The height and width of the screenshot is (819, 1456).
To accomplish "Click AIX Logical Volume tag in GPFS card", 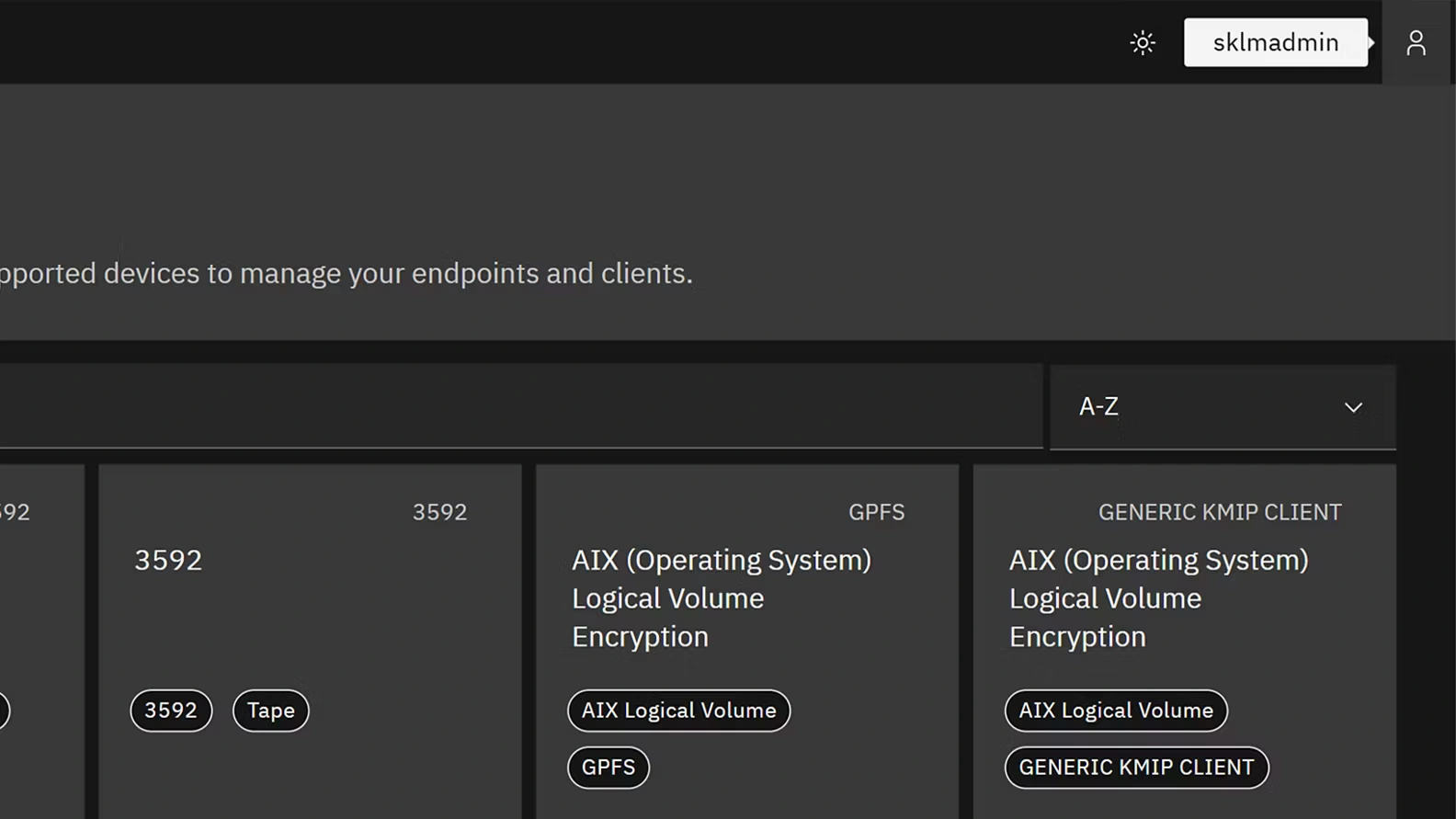I will [x=678, y=711].
